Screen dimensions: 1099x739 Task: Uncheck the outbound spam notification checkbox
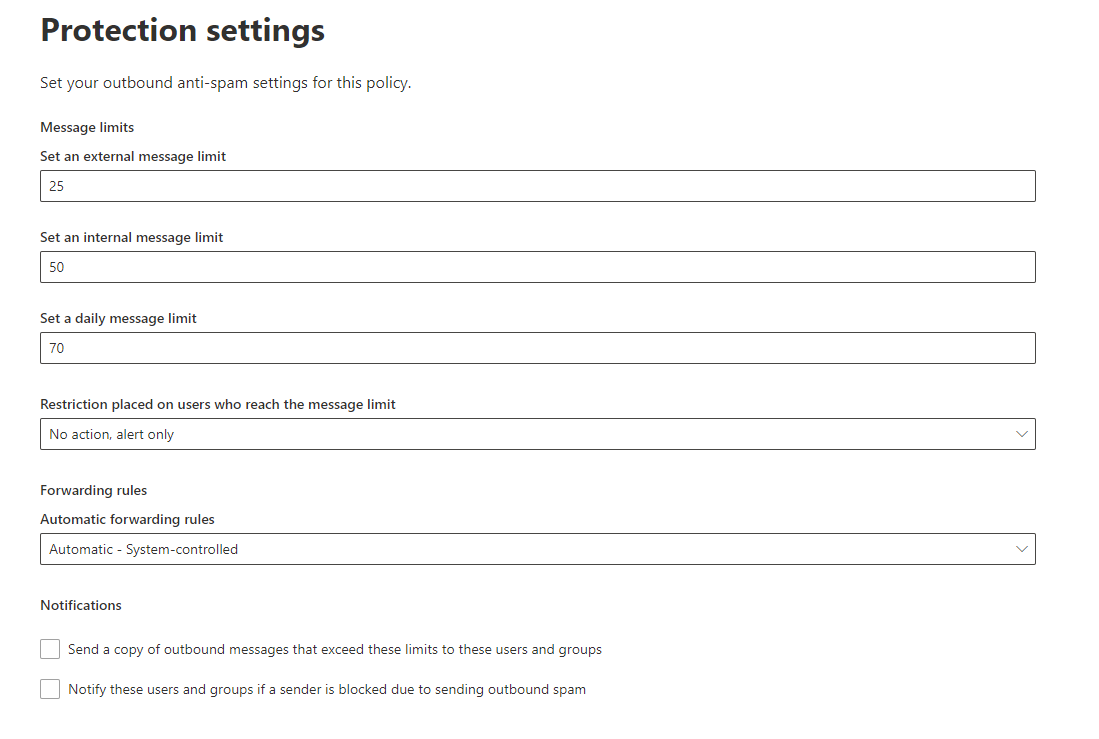point(49,689)
